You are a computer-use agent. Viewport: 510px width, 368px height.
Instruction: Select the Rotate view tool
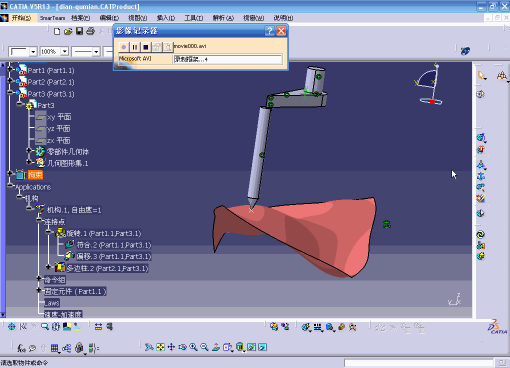(x=182, y=347)
